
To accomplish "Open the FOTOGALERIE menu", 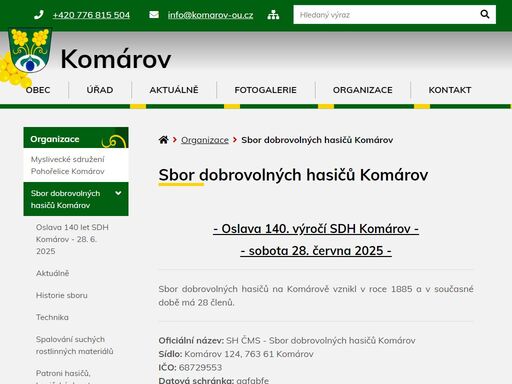I will click(265, 90).
